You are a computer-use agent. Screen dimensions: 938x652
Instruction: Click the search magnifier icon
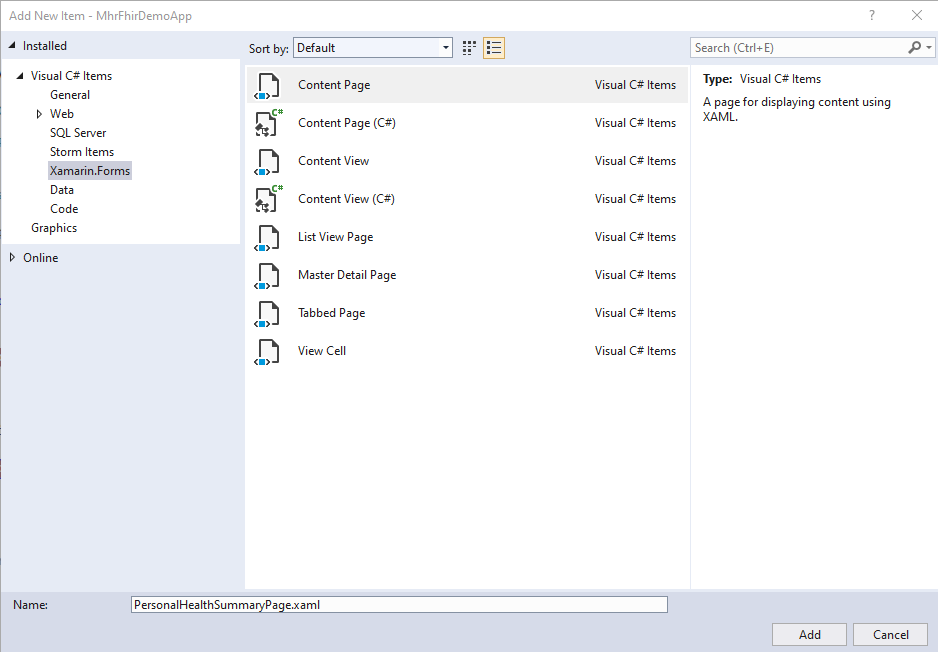pos(913,47)
